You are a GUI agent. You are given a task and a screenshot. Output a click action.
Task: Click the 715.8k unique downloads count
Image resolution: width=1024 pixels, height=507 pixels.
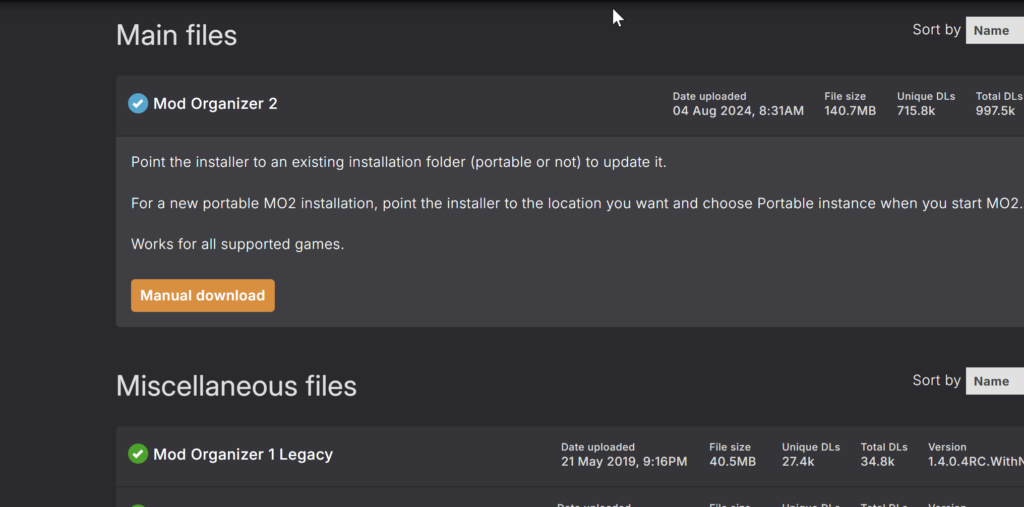click(x=916, y=111)
